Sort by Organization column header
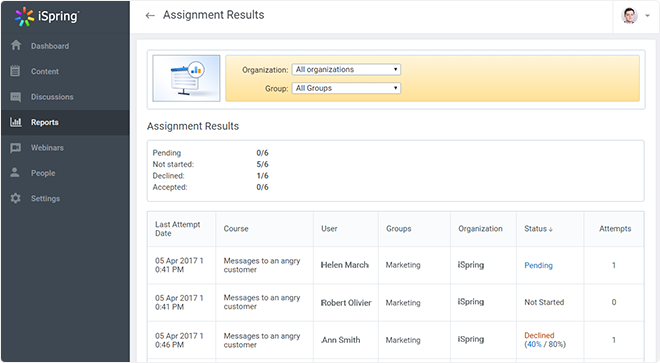660x363 pixels. tap(480, 229)
